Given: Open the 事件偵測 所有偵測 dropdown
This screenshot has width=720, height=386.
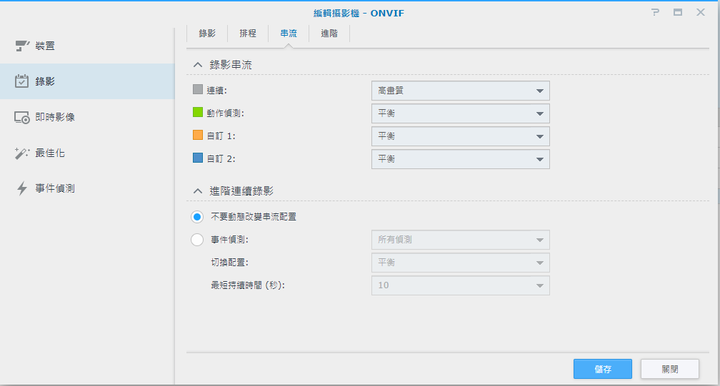Looking at the screenshot, I should pyautogui.click(x=460, y=240).
